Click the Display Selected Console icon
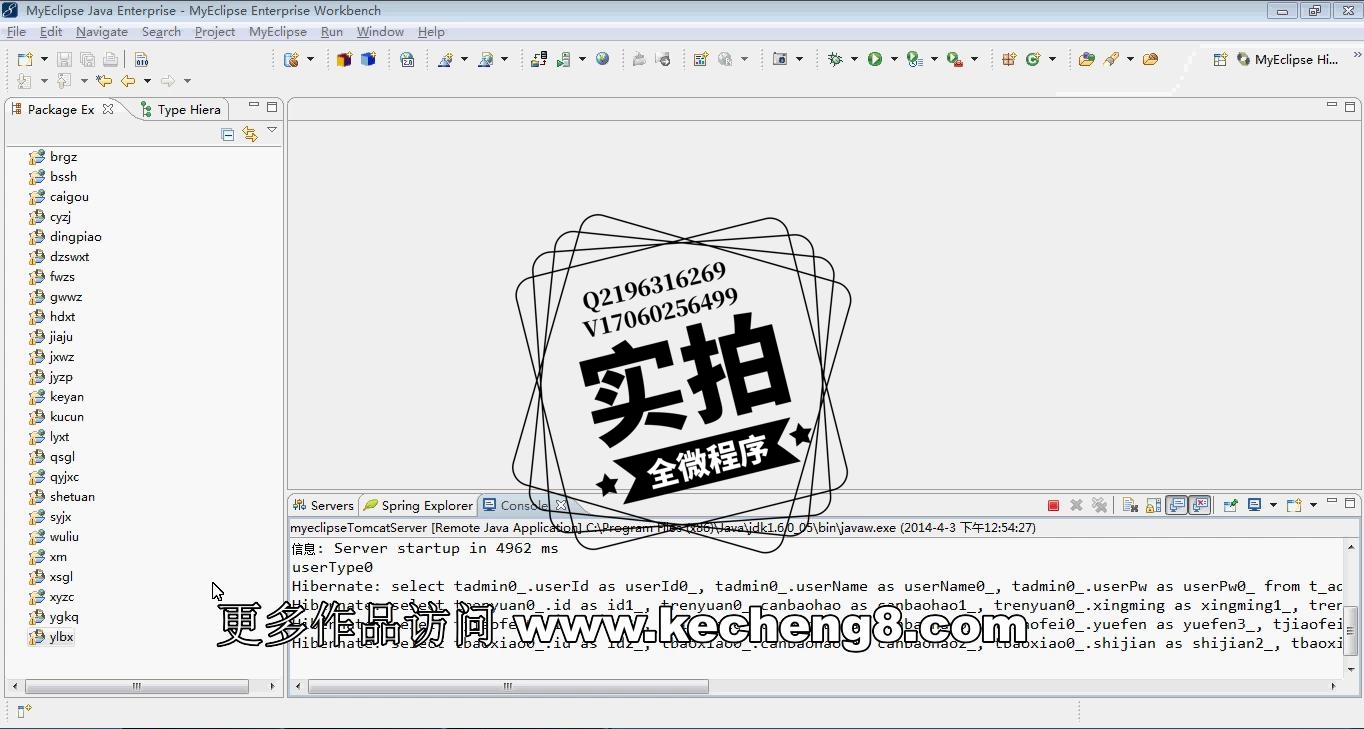This screenshot has height=729, width=1364. (x=1254, y=506)
